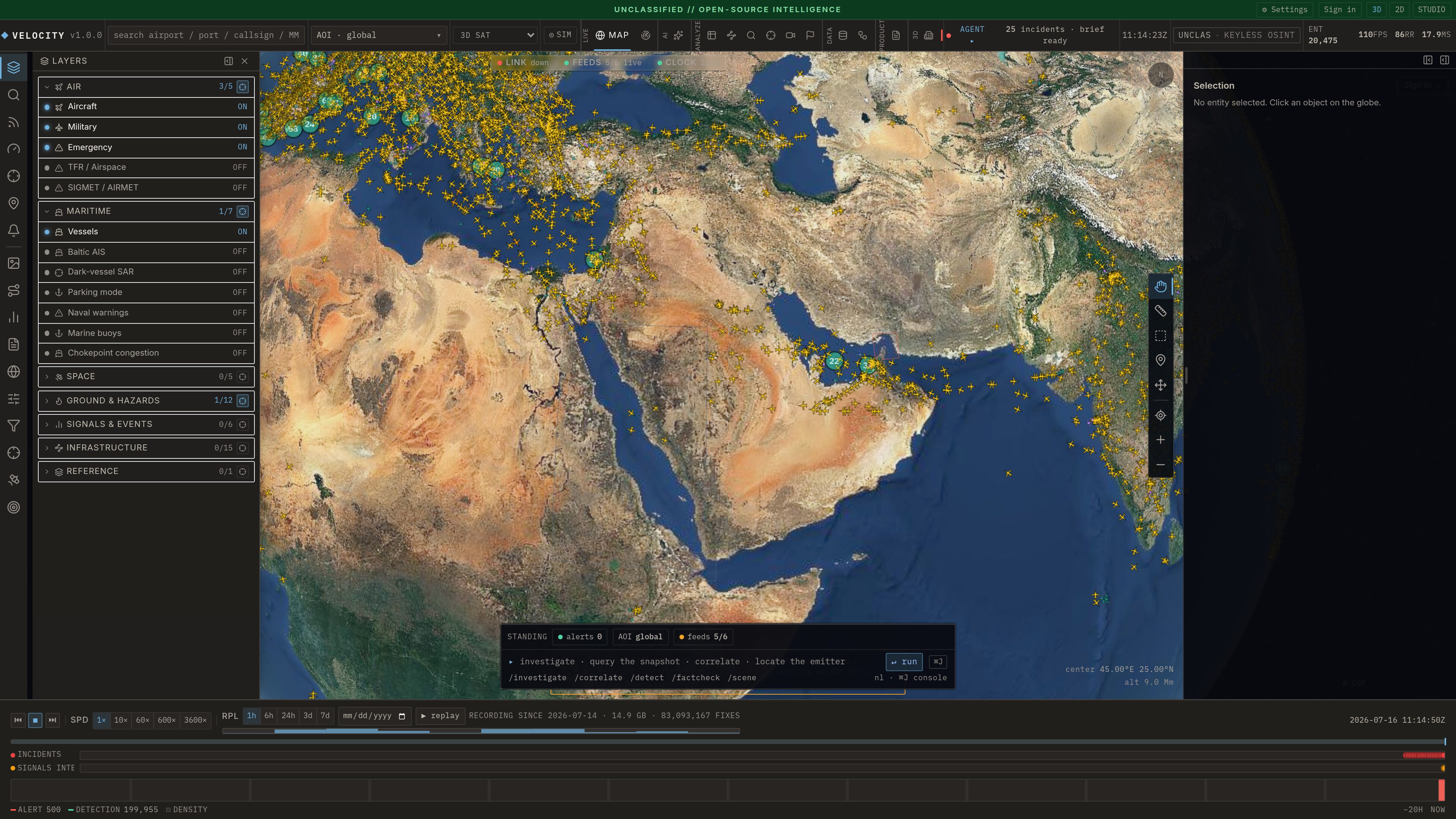This screenshot has height=819, width=1456.
Task: Click the run button in agent console
Action: point(904,662)
